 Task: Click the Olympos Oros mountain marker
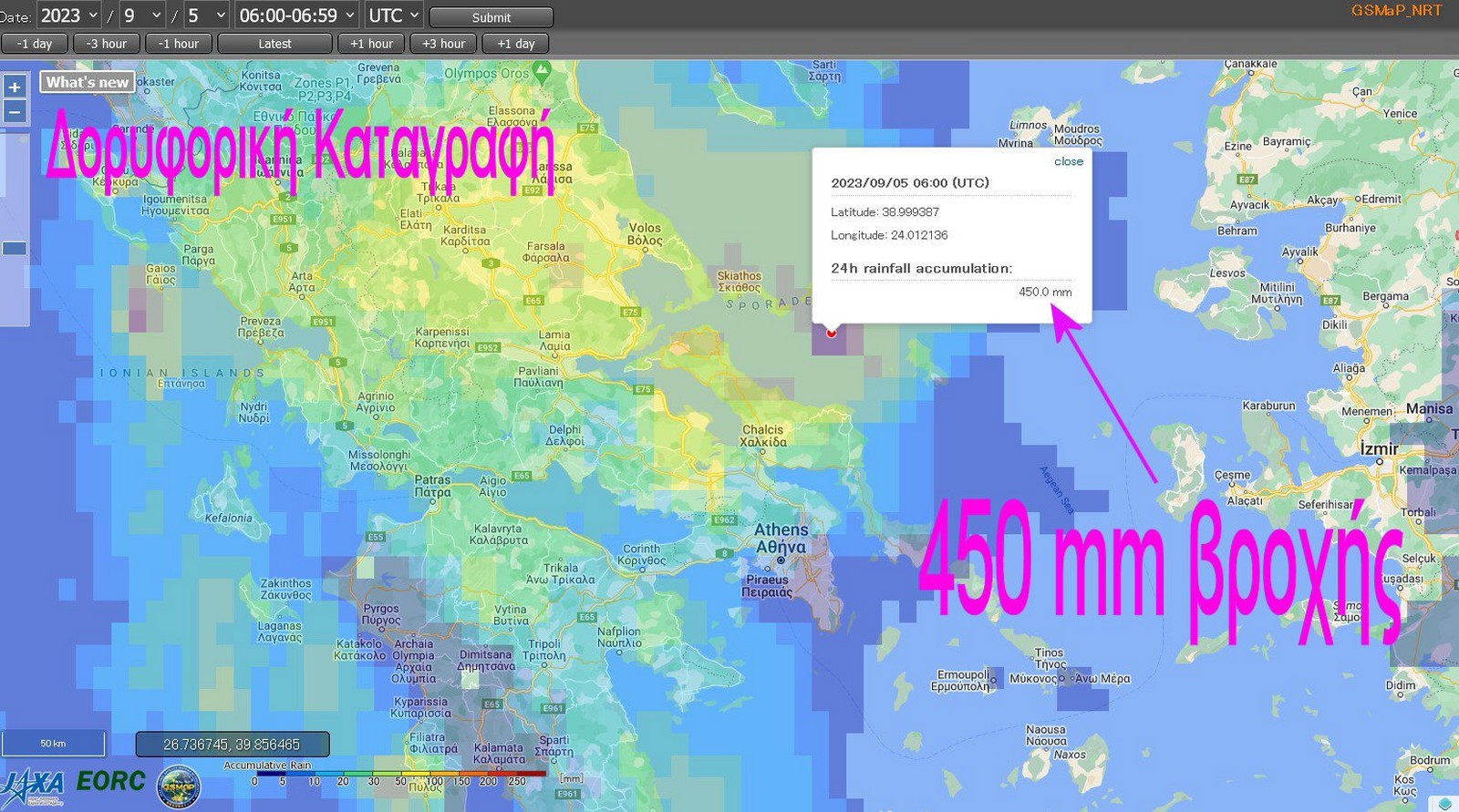pos(543,69)
